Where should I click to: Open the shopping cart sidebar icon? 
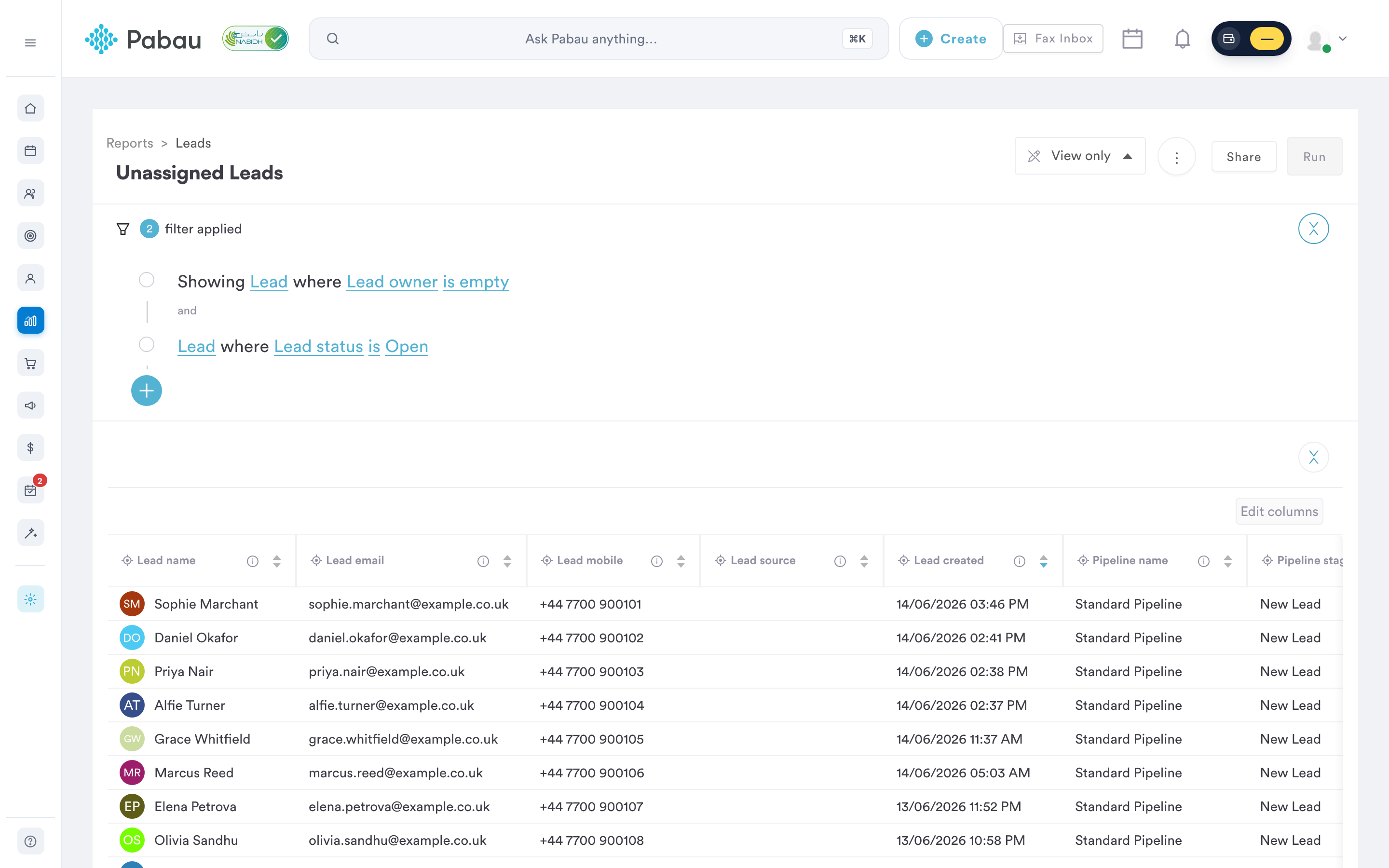point(30,364)
